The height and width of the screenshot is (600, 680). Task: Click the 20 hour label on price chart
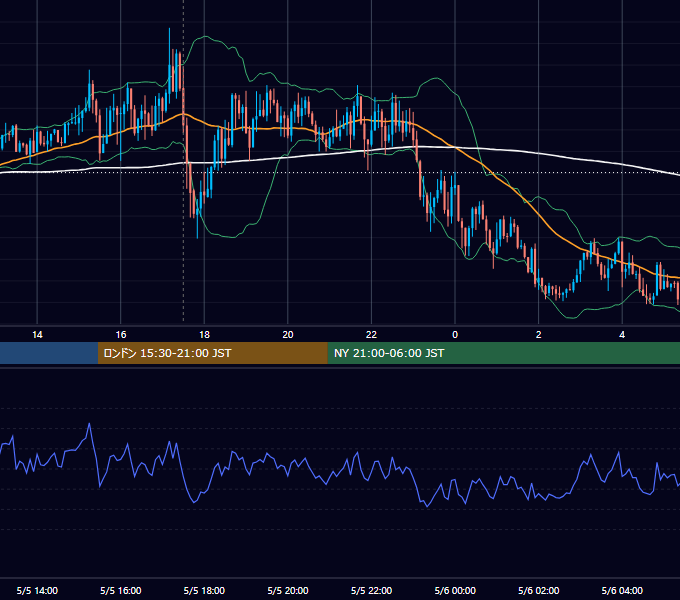[x=288, y=335]
